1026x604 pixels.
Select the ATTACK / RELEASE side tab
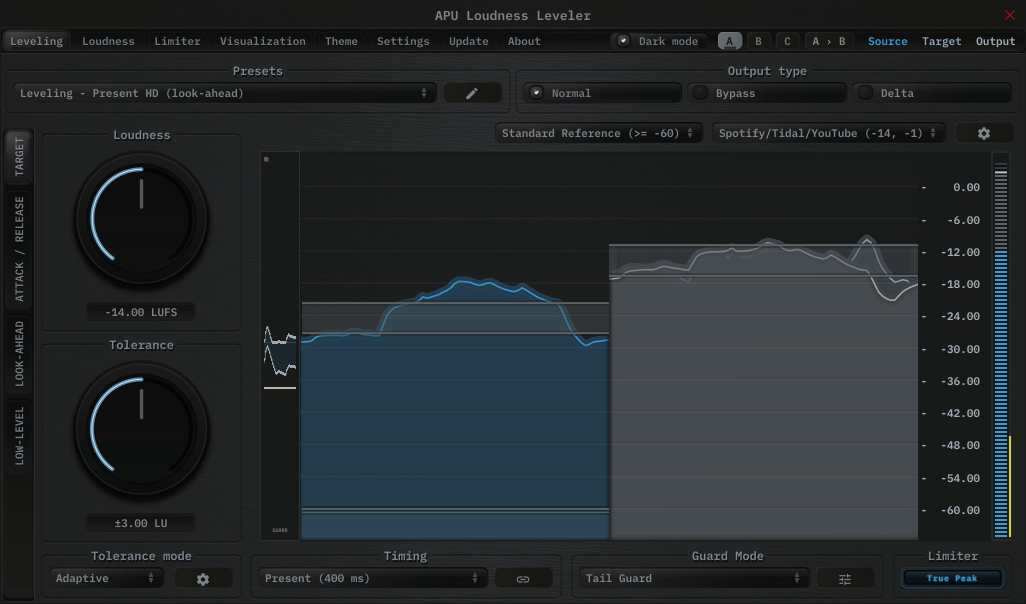19,249
